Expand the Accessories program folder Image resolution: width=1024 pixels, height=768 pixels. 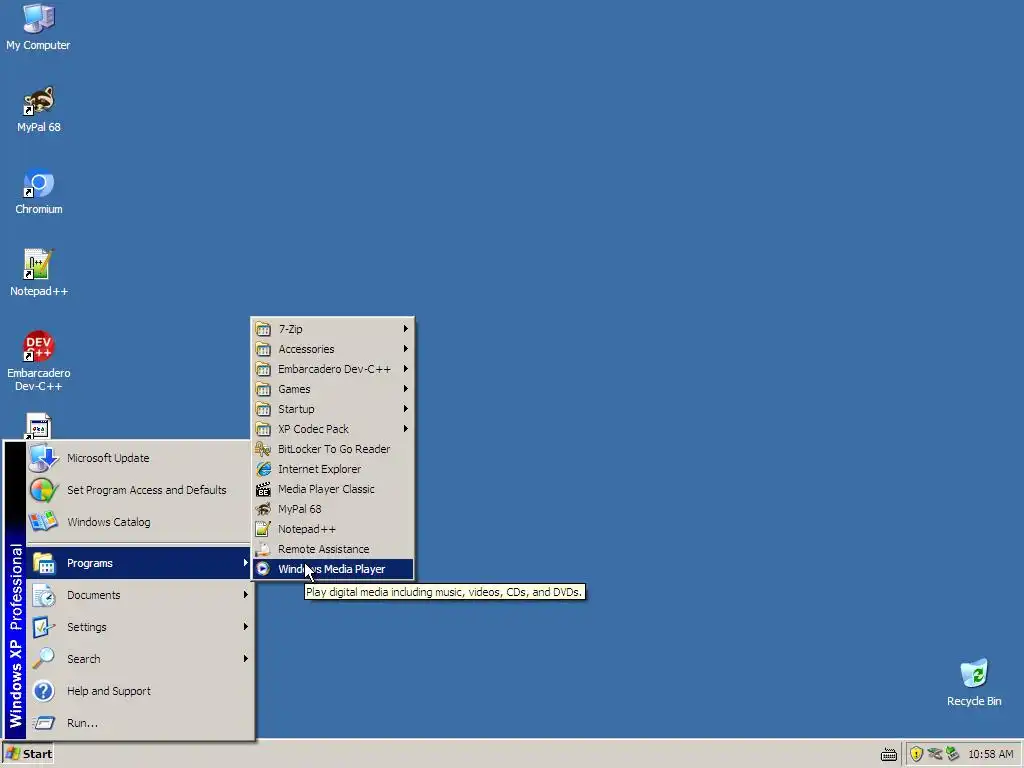(333, 349)
